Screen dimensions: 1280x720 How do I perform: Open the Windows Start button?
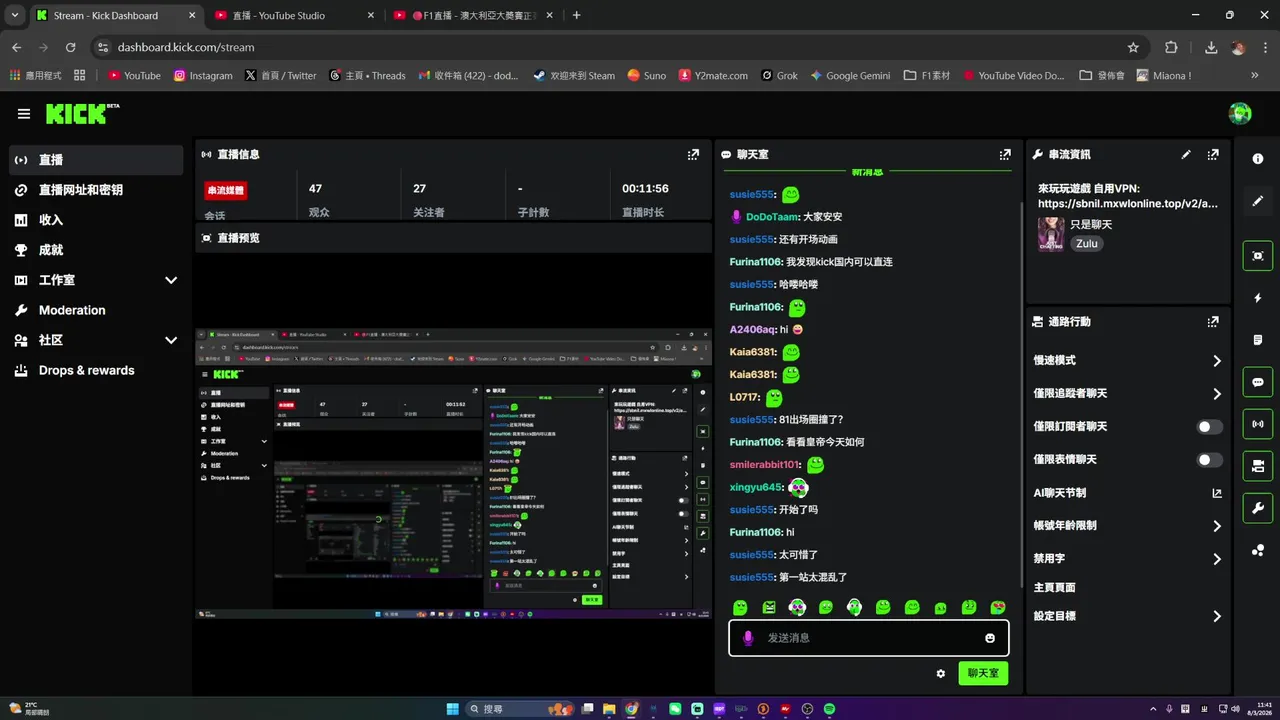[452, 709]
